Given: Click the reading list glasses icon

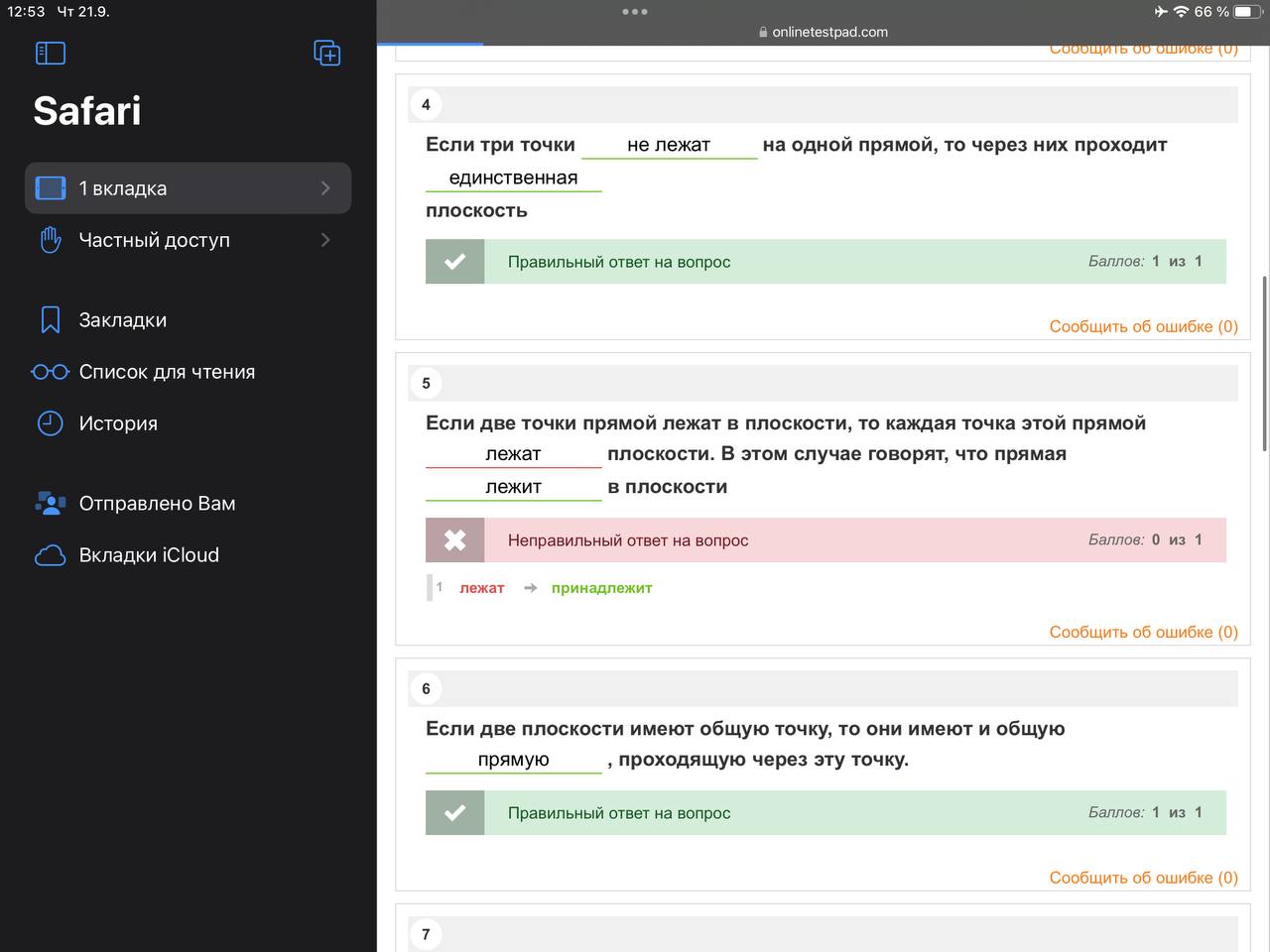Looking at the screenshot, I should pyautogui.click(x=51, y=372).
